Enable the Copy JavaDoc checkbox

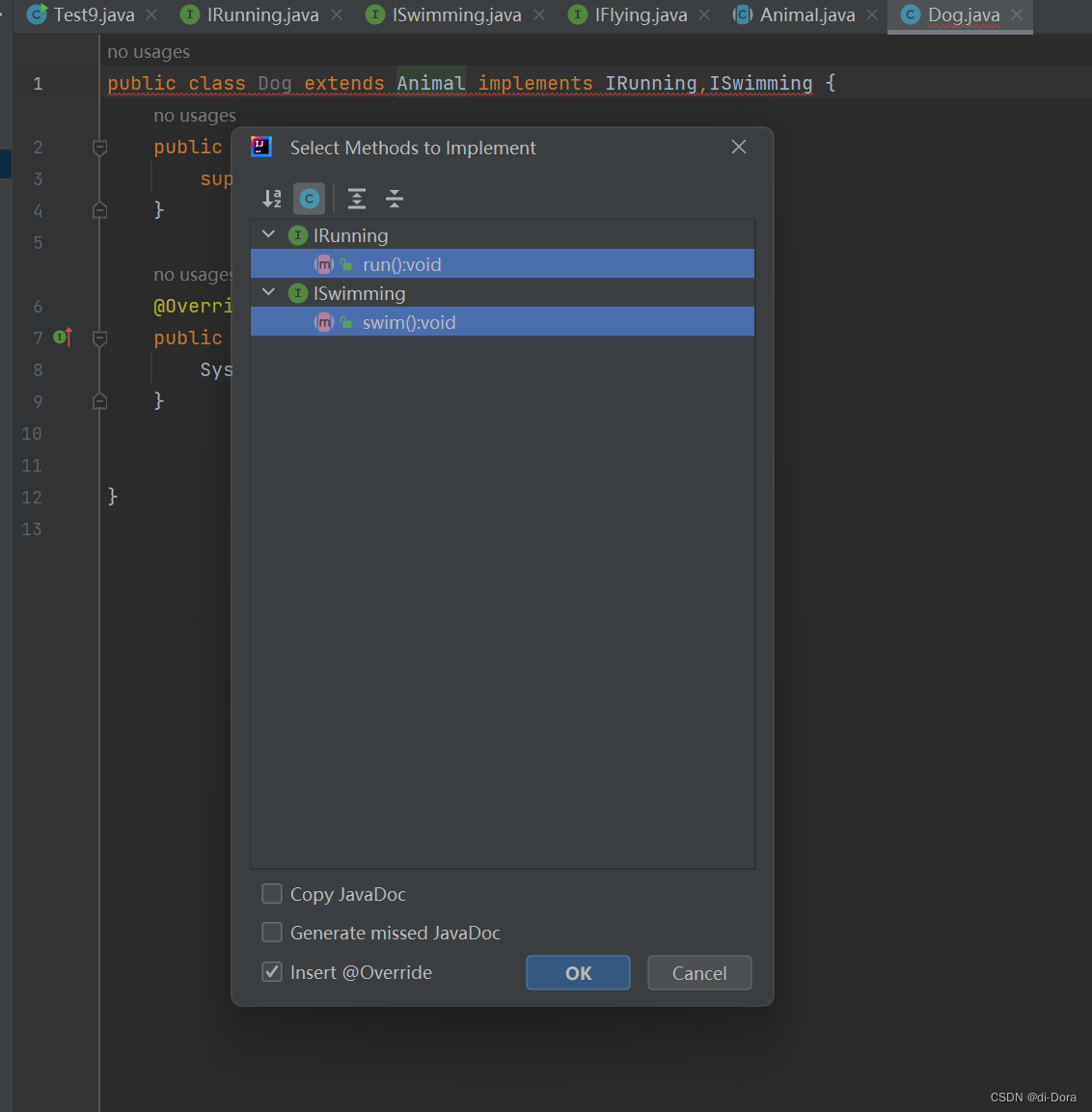(271, 893)
